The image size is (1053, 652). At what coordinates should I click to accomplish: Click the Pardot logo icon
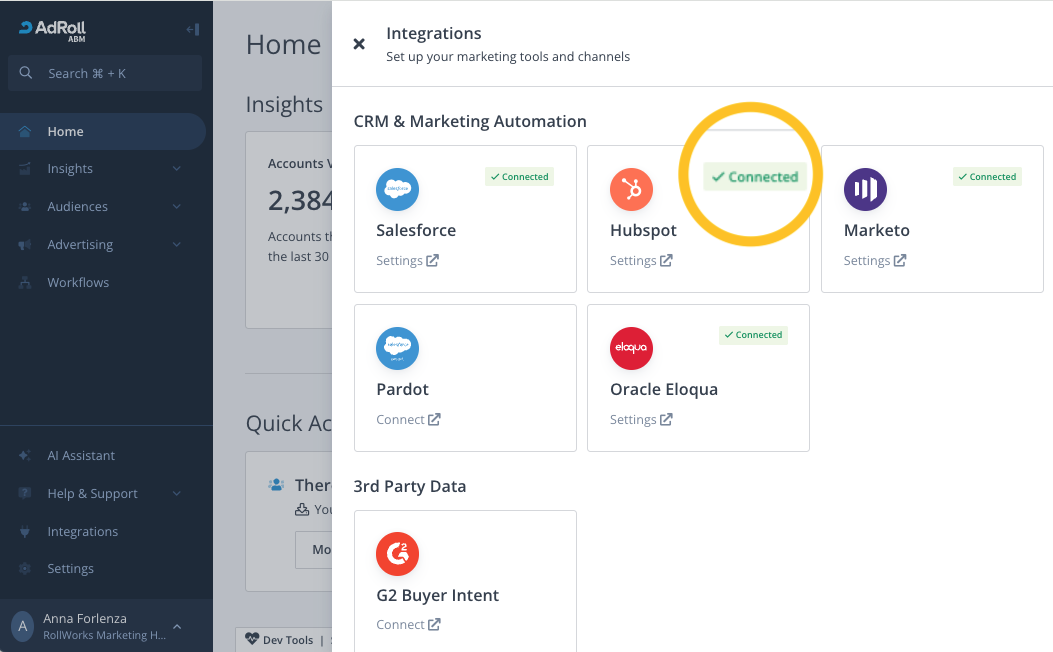point(397,348)
